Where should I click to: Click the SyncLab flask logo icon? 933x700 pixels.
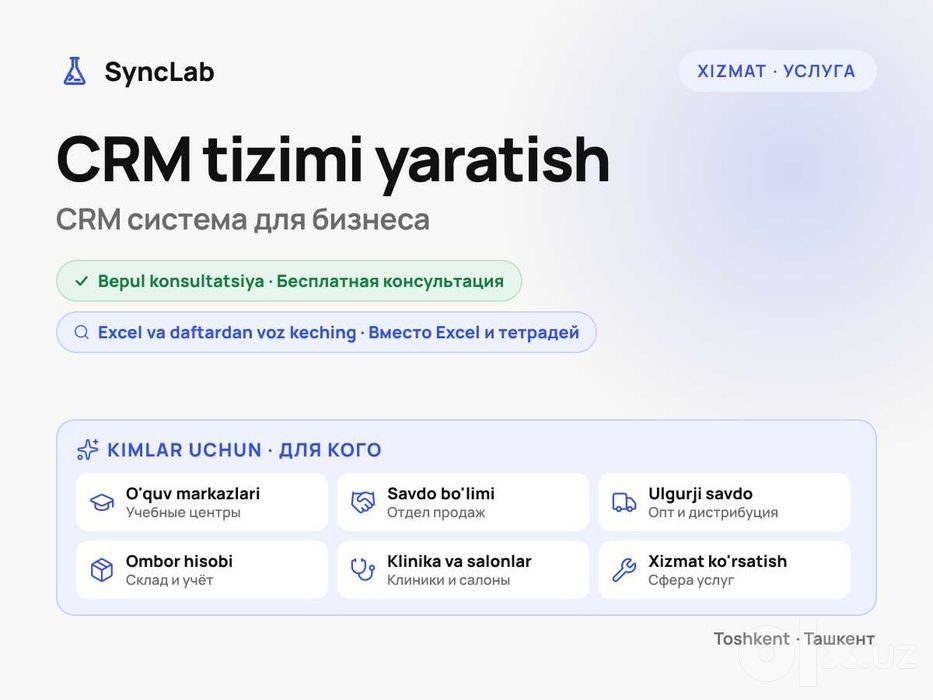coord(75,71)
